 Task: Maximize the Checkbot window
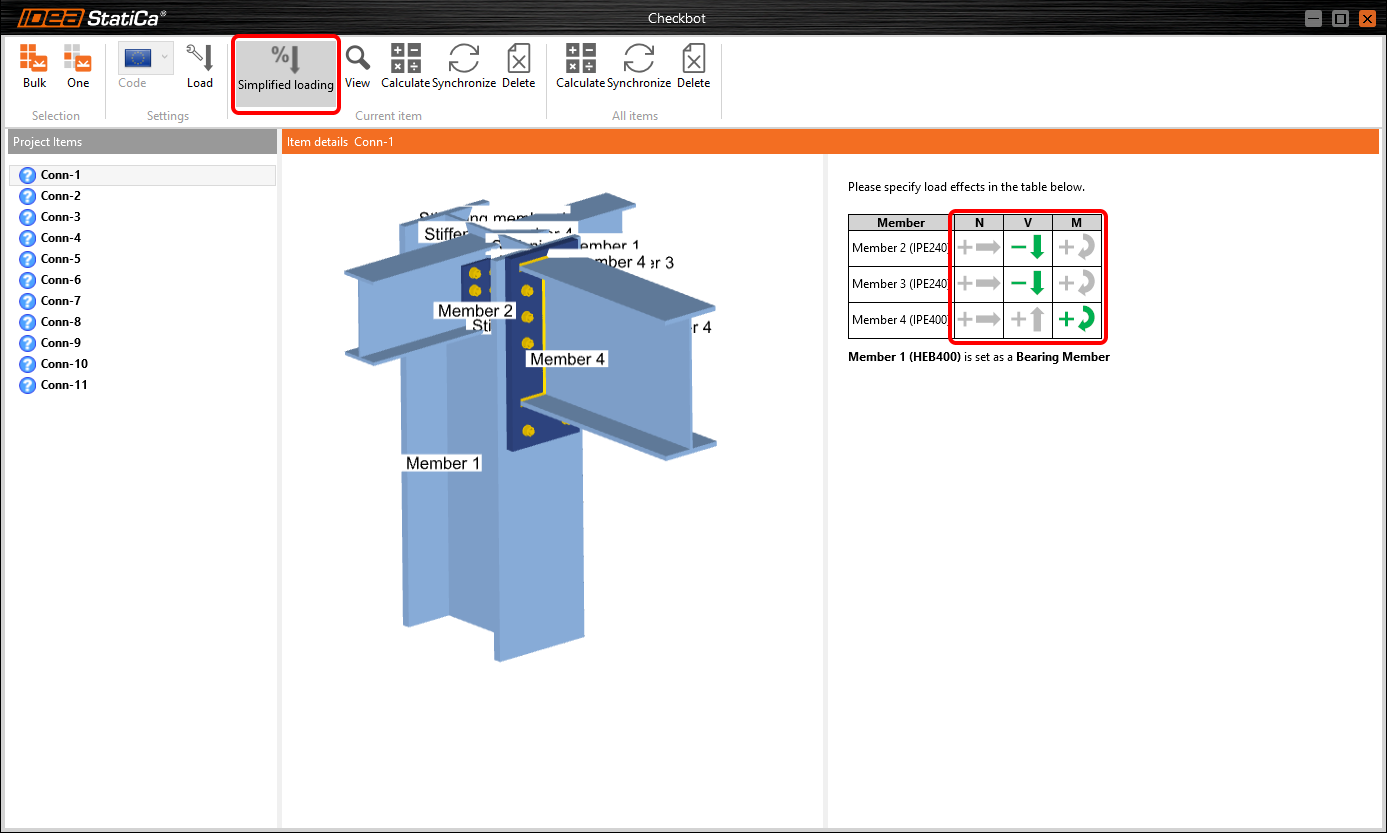1340,19
